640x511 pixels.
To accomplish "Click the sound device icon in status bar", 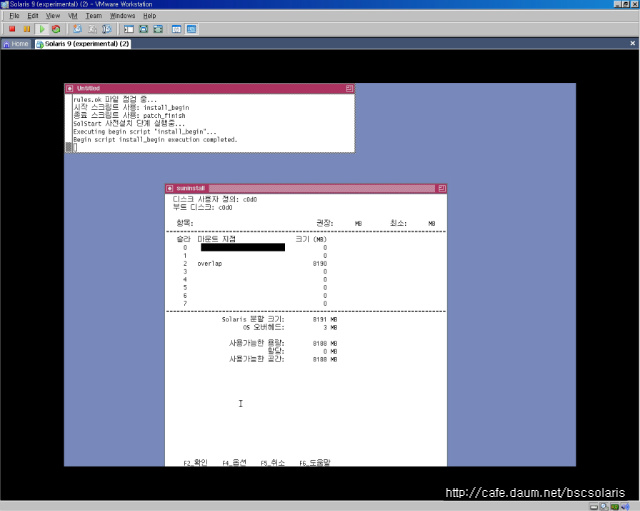I will point(625,507).
